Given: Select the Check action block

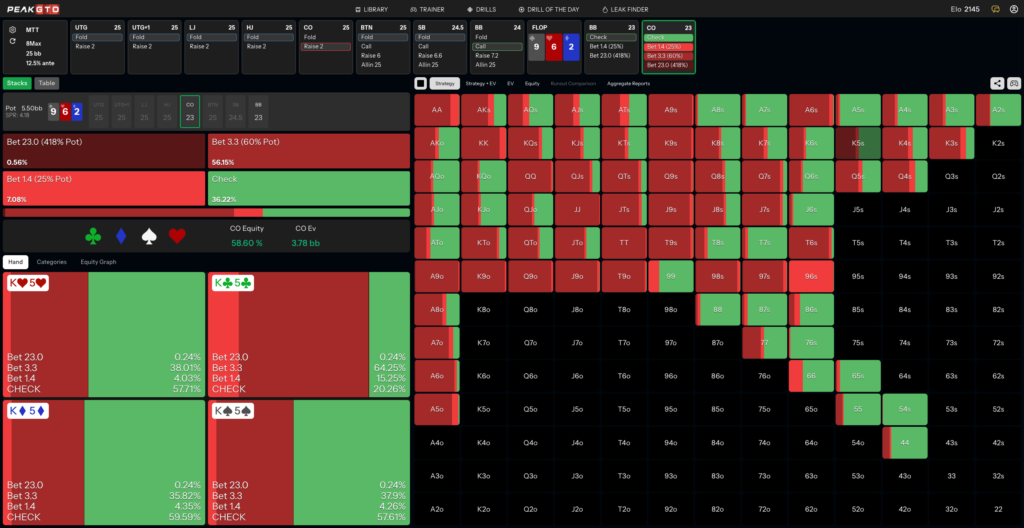Looking at the screenshot, I should coord(309,188).
